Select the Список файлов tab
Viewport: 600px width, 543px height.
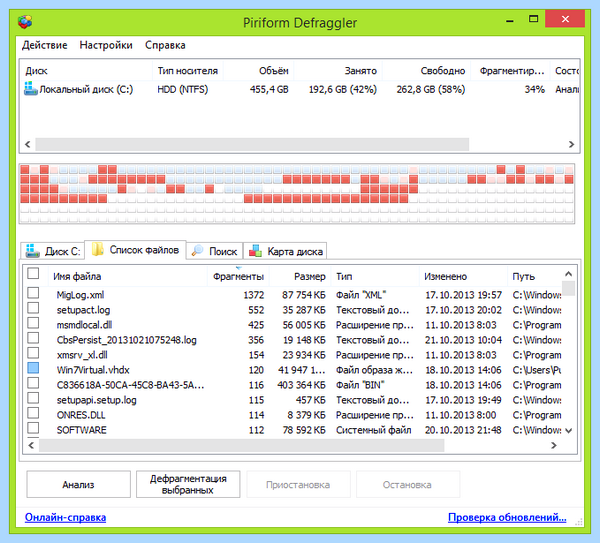(135, 249)
